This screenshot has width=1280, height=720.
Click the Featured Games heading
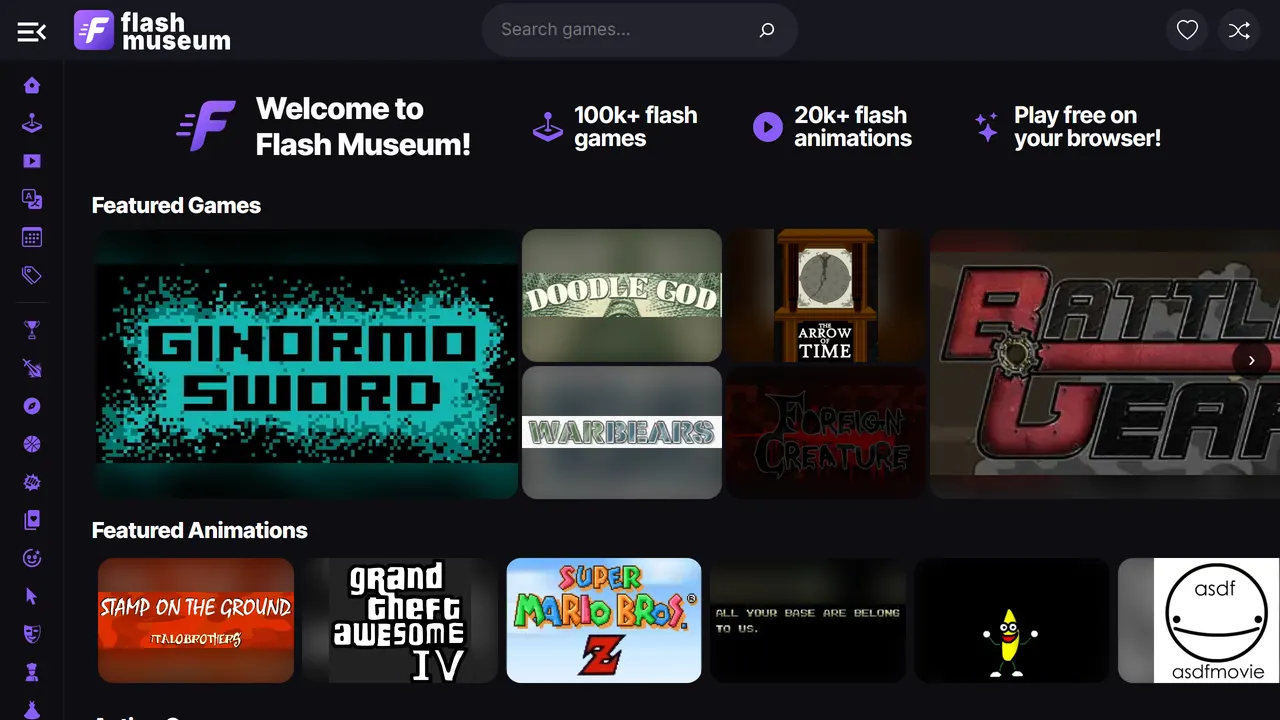click(x=176, y=205)
